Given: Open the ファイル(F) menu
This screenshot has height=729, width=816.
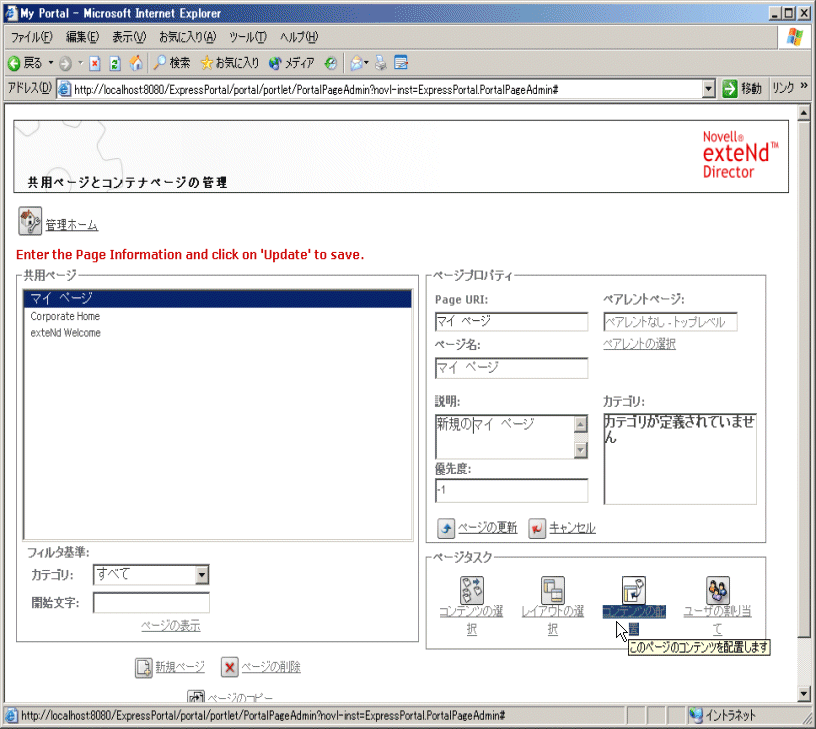Looking at the screenshot, I should point(31,37).
